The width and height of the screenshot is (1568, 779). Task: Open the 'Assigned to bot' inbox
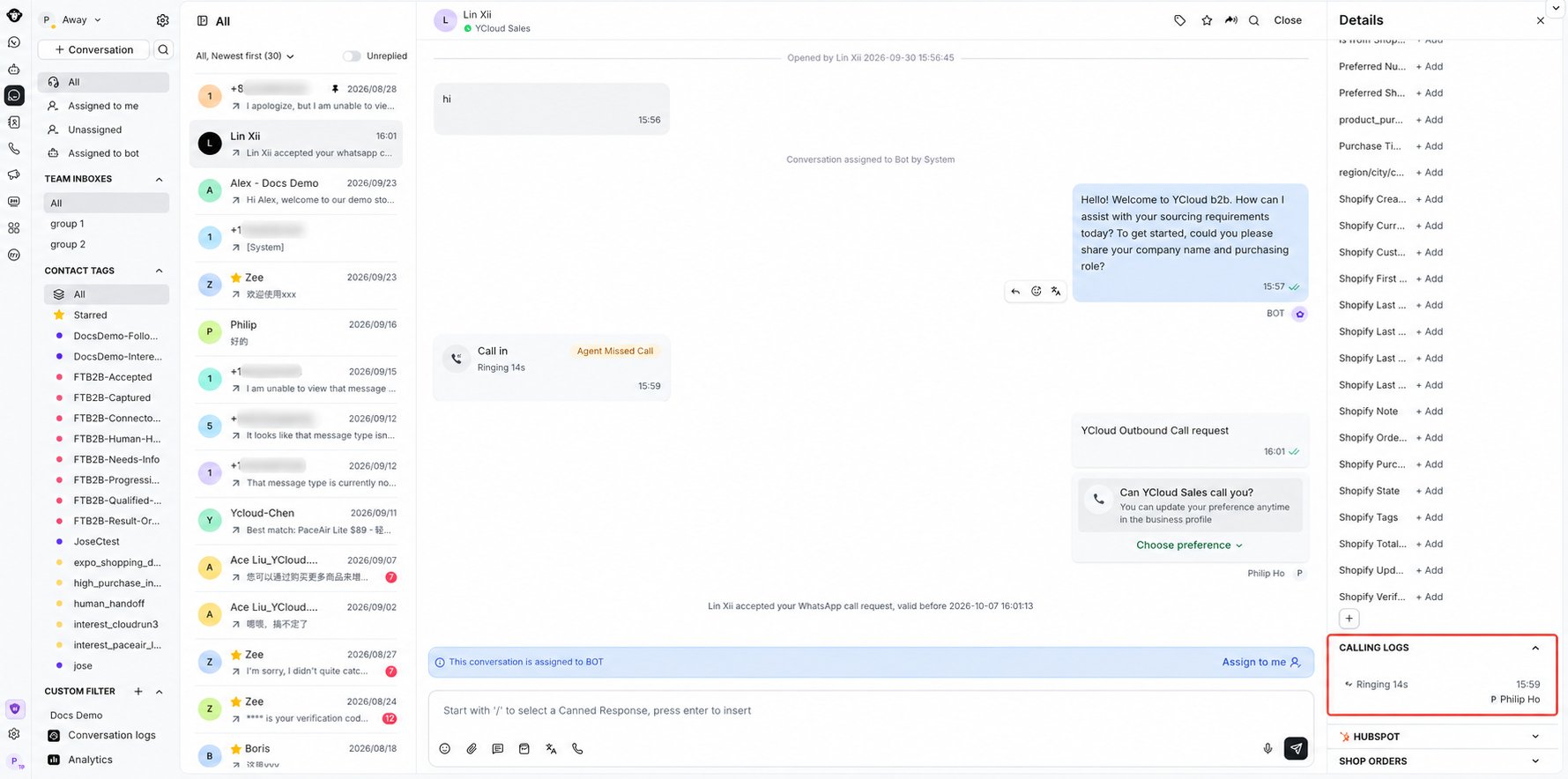point(104,154)
